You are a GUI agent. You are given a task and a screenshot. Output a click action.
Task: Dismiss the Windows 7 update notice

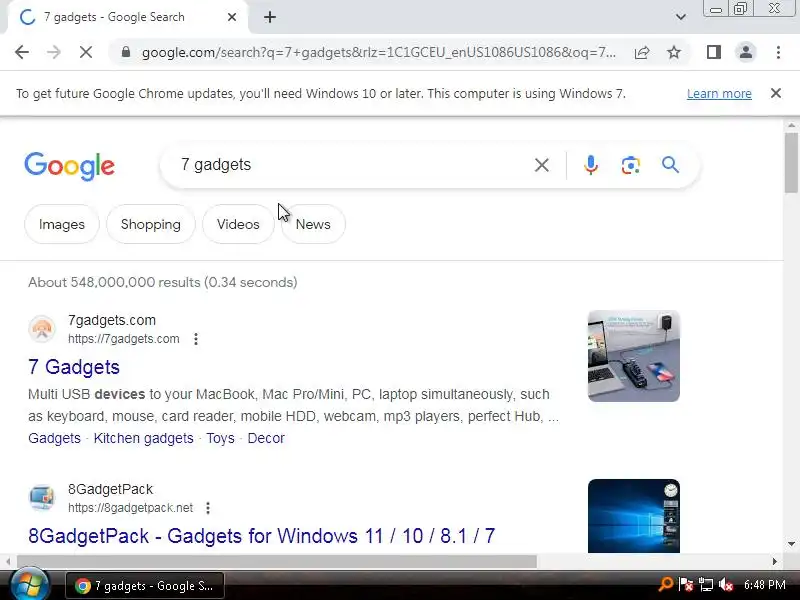(776, 93)
